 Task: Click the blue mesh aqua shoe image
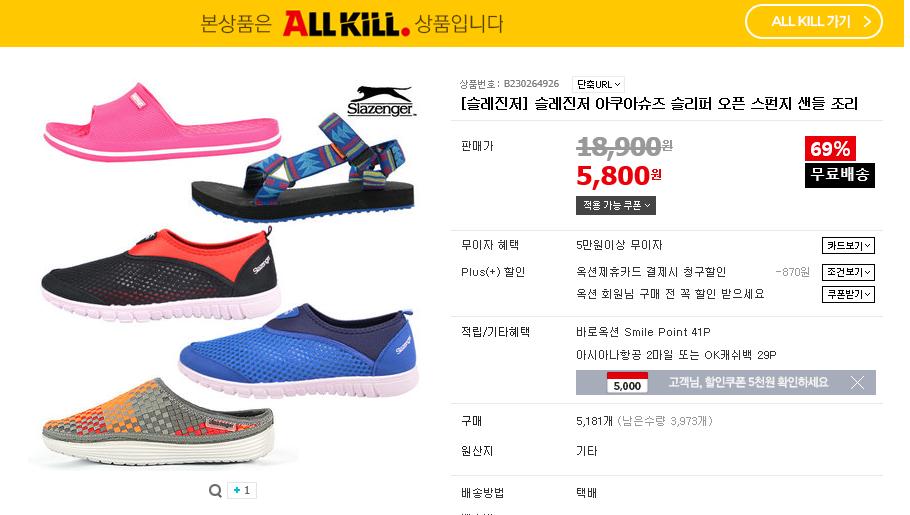point(298,350)
